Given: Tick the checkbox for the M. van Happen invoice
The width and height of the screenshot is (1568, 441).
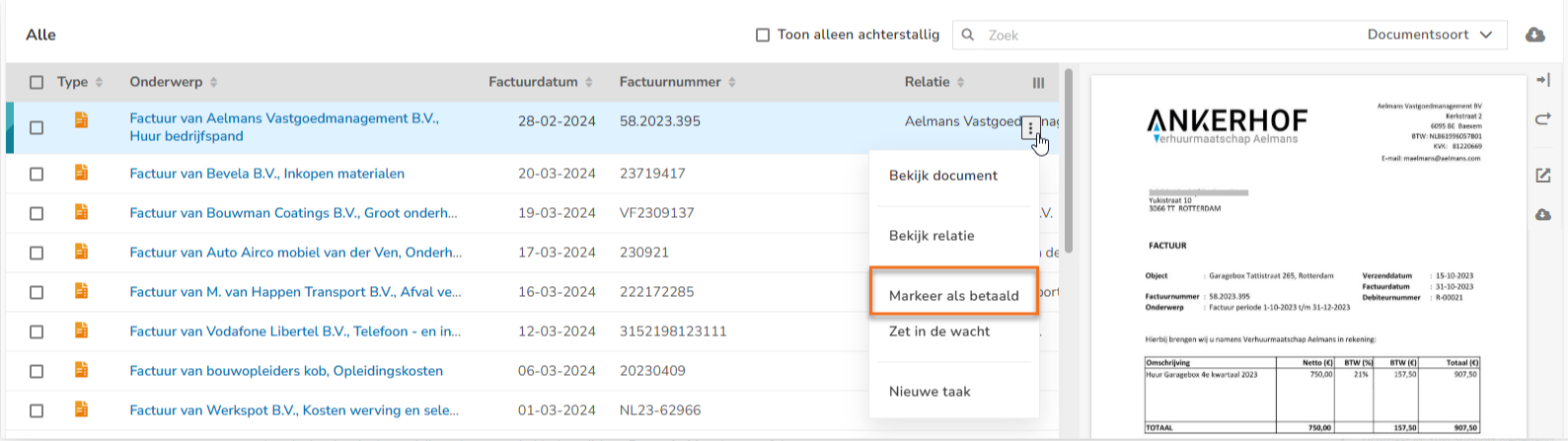Looking at the screenshot, I should click(x=37, y=293).
